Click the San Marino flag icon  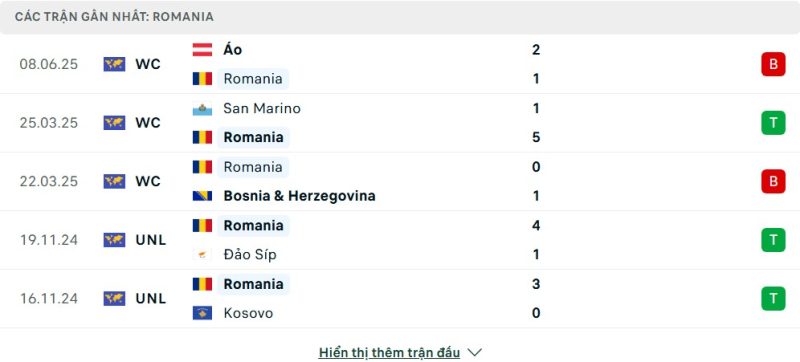(202, 109)
